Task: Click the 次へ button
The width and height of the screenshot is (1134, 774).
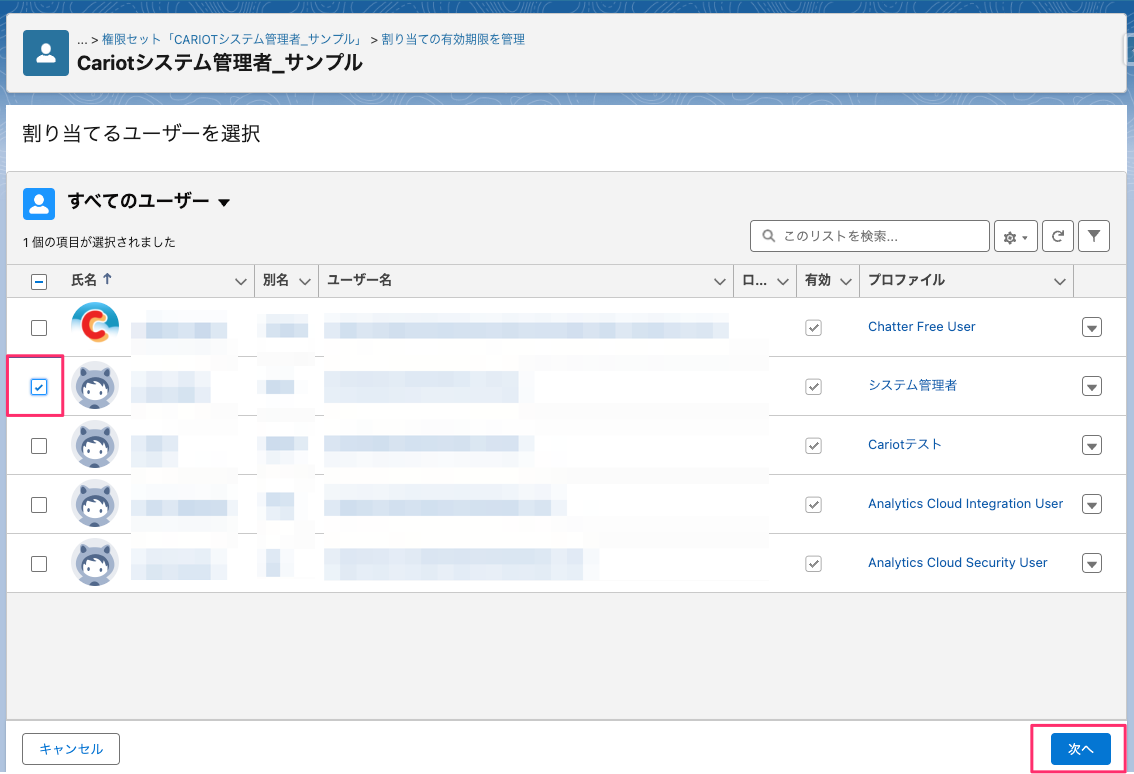Action: point(1080,749)
